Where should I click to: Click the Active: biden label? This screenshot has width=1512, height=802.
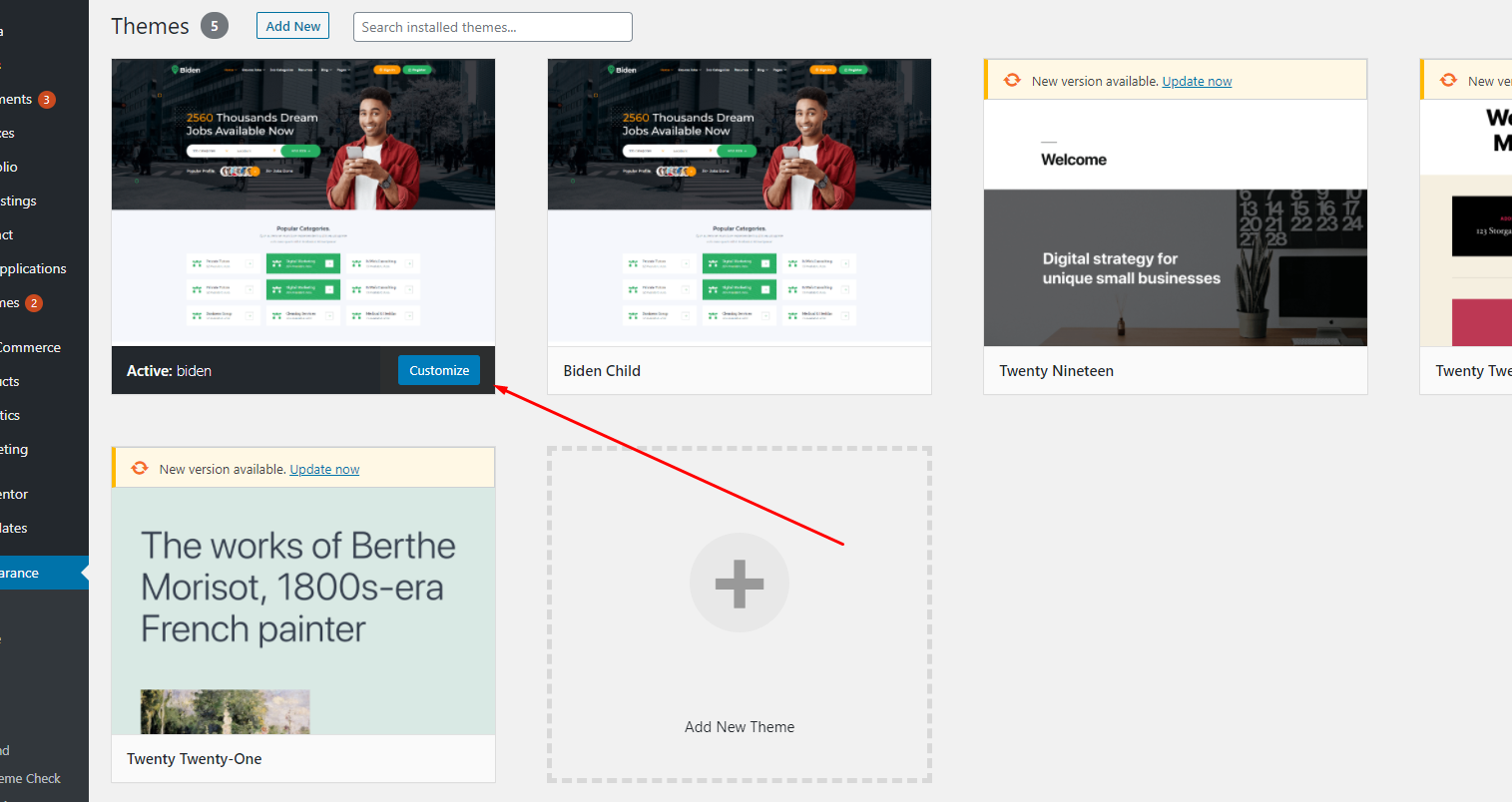tap(169, 371)
